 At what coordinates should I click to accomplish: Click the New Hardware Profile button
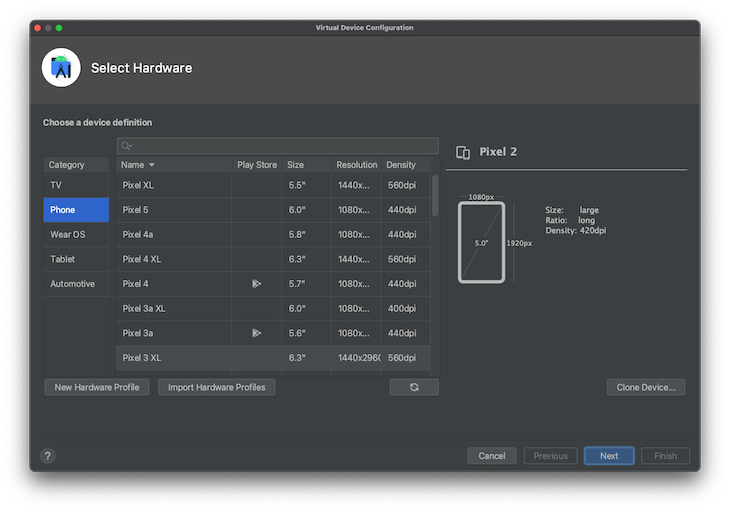97,387
